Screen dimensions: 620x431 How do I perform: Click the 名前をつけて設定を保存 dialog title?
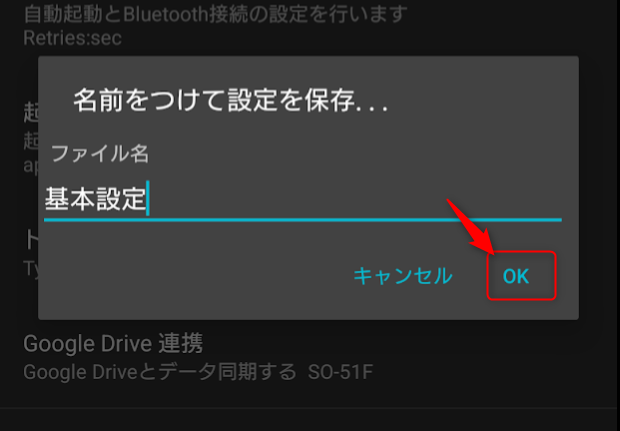click(x=231, y=100)
